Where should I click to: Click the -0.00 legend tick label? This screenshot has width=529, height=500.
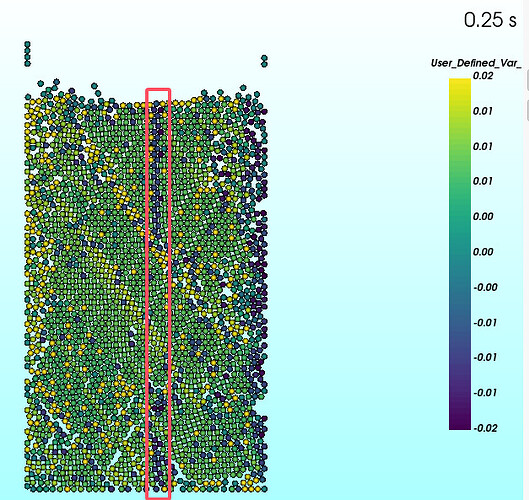(485, 287)
